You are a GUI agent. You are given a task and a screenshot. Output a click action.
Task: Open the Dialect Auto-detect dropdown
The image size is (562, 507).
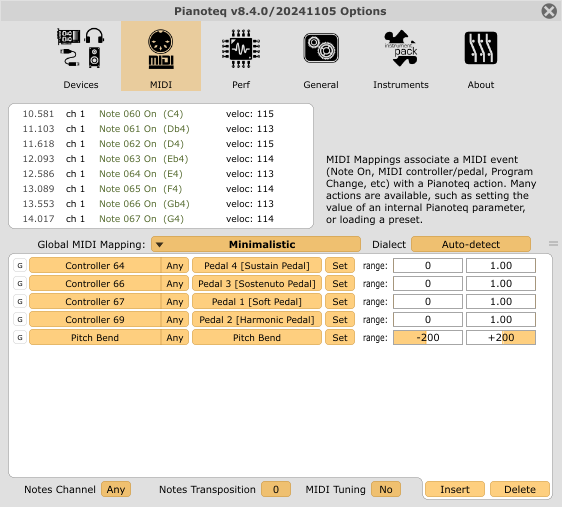tap(471, 244)
